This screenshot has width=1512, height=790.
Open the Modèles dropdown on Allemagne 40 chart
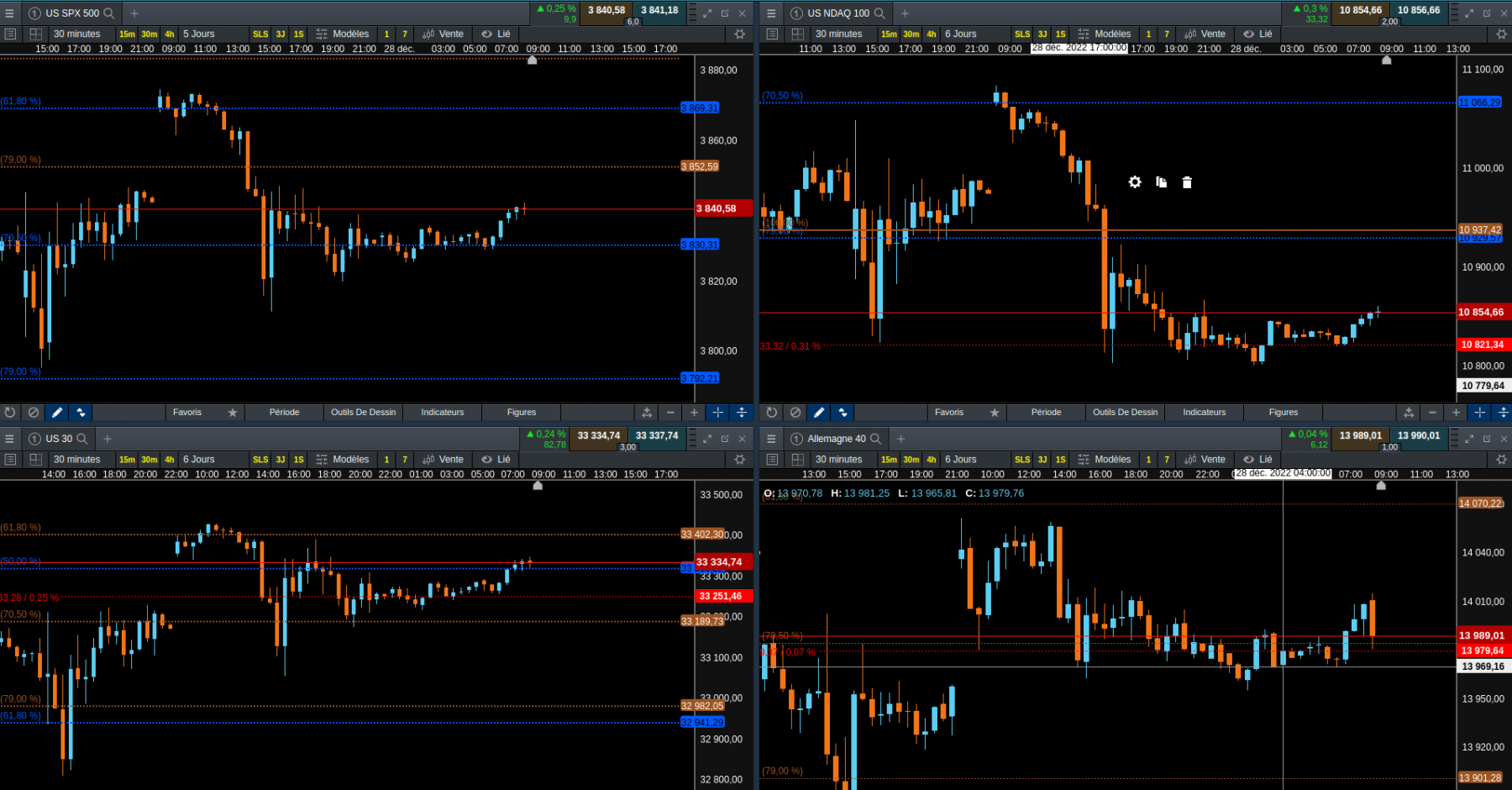1105,460
